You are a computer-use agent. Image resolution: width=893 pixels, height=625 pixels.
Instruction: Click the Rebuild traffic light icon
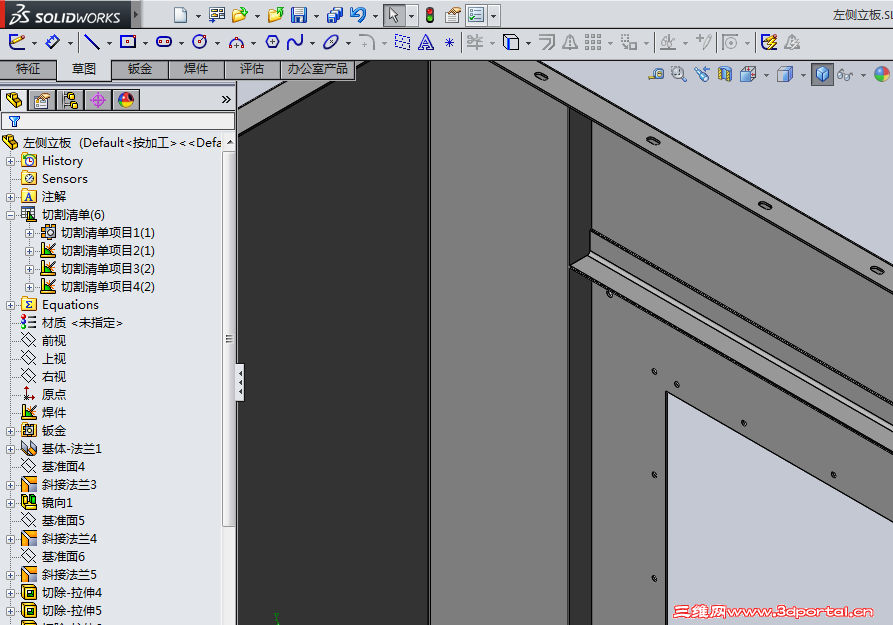click(430, 15)
